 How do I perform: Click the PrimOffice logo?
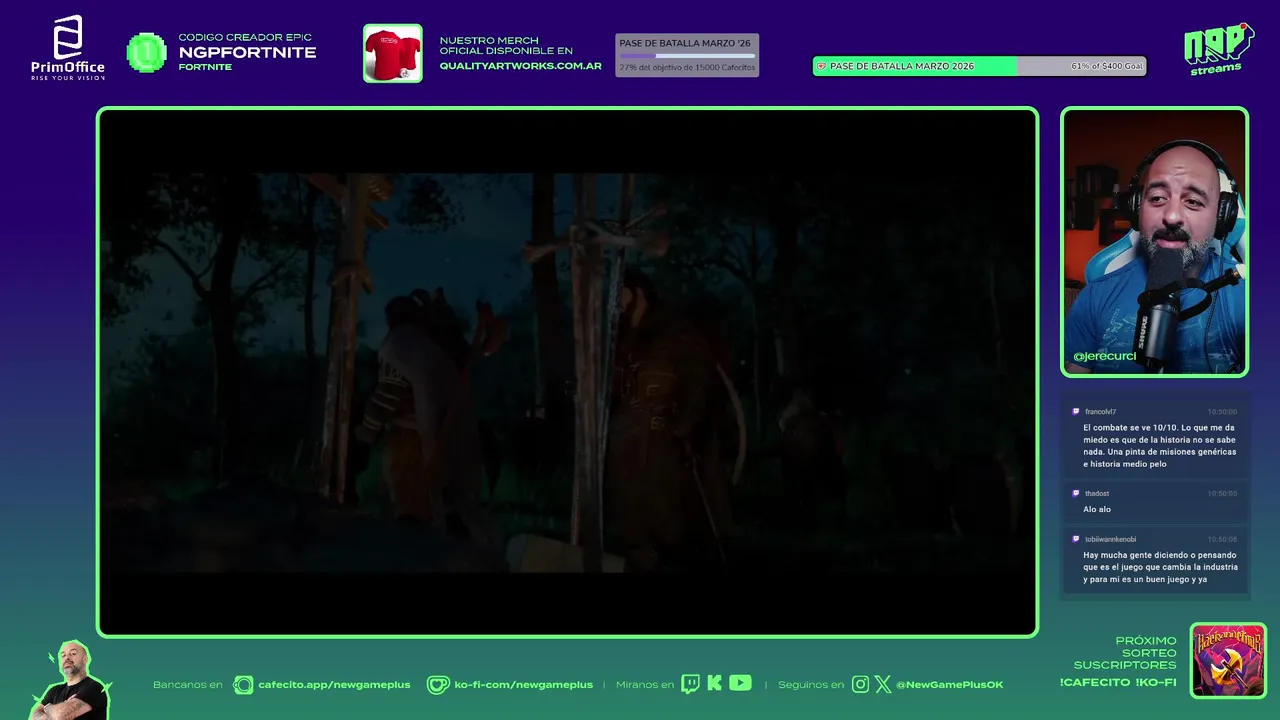coord(67,48)
